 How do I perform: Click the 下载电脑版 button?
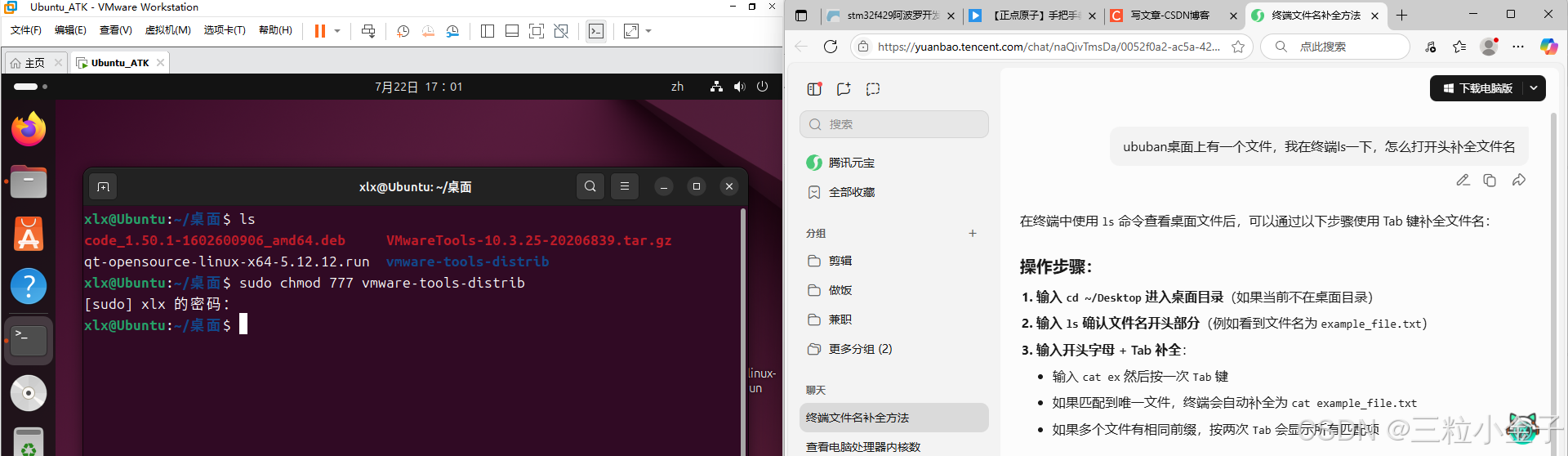point(1477,88)
